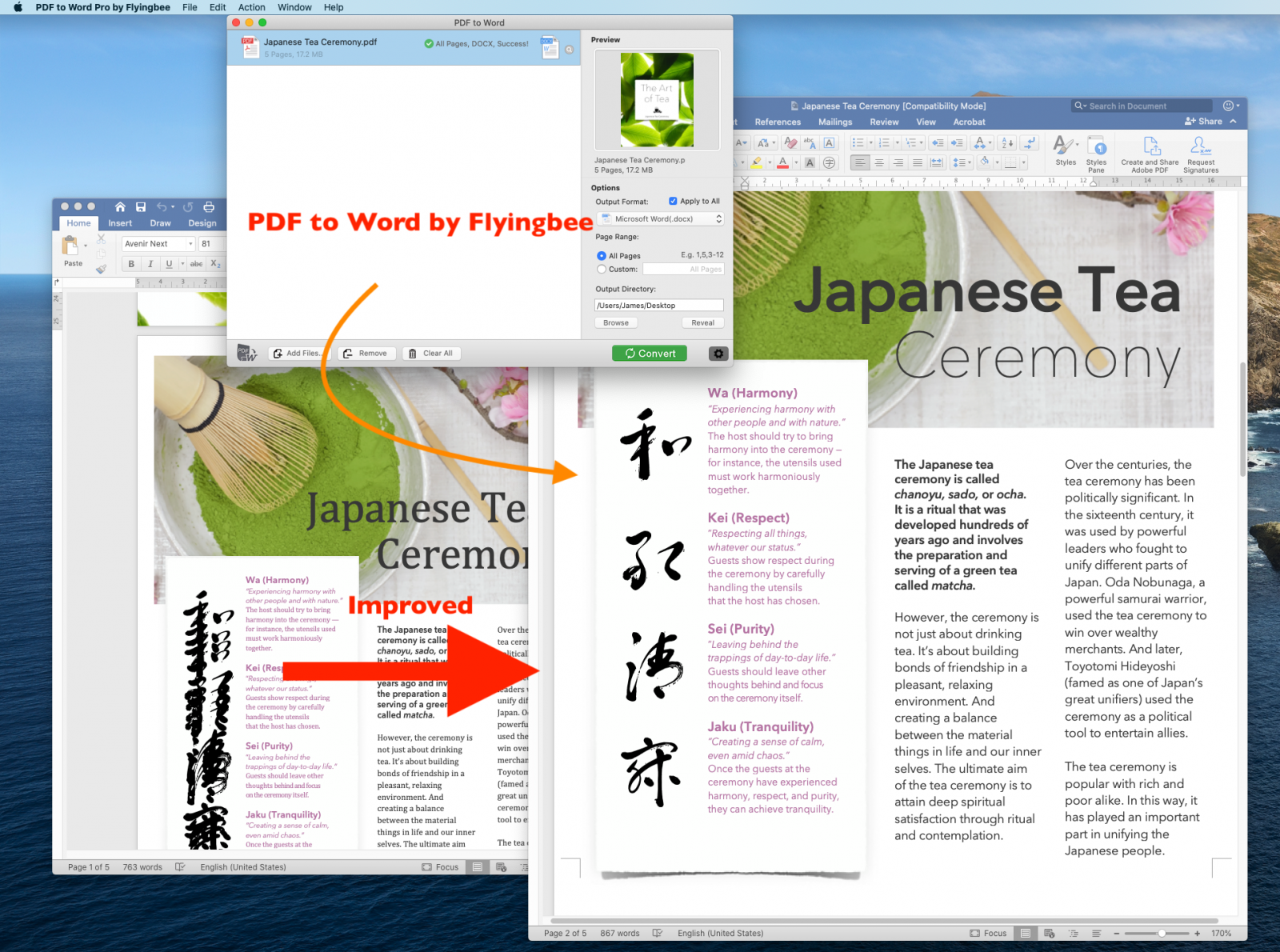Select the Japanese Tea Ceremony.pdf row
The width and height of the screenshot is (1280, 952).
point(403,48)
